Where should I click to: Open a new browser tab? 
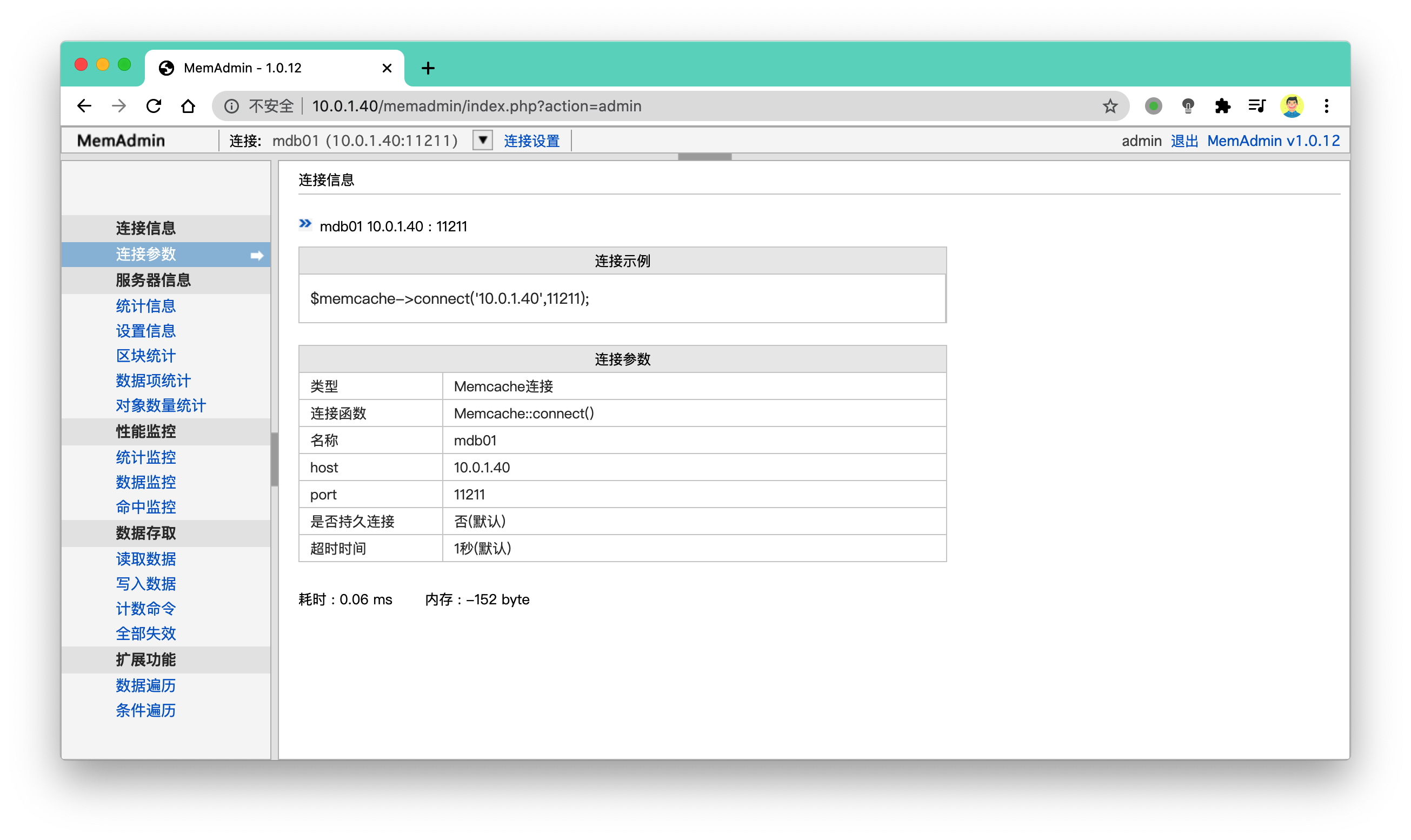click(428, 68)
